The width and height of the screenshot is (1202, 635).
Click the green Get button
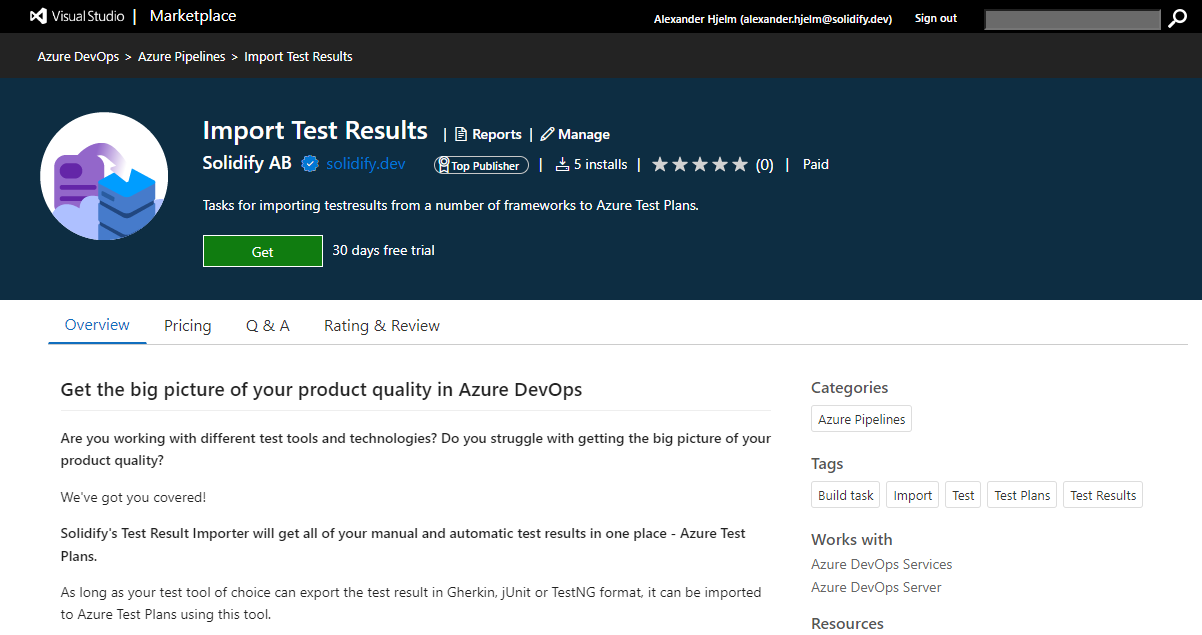[263, 251]
